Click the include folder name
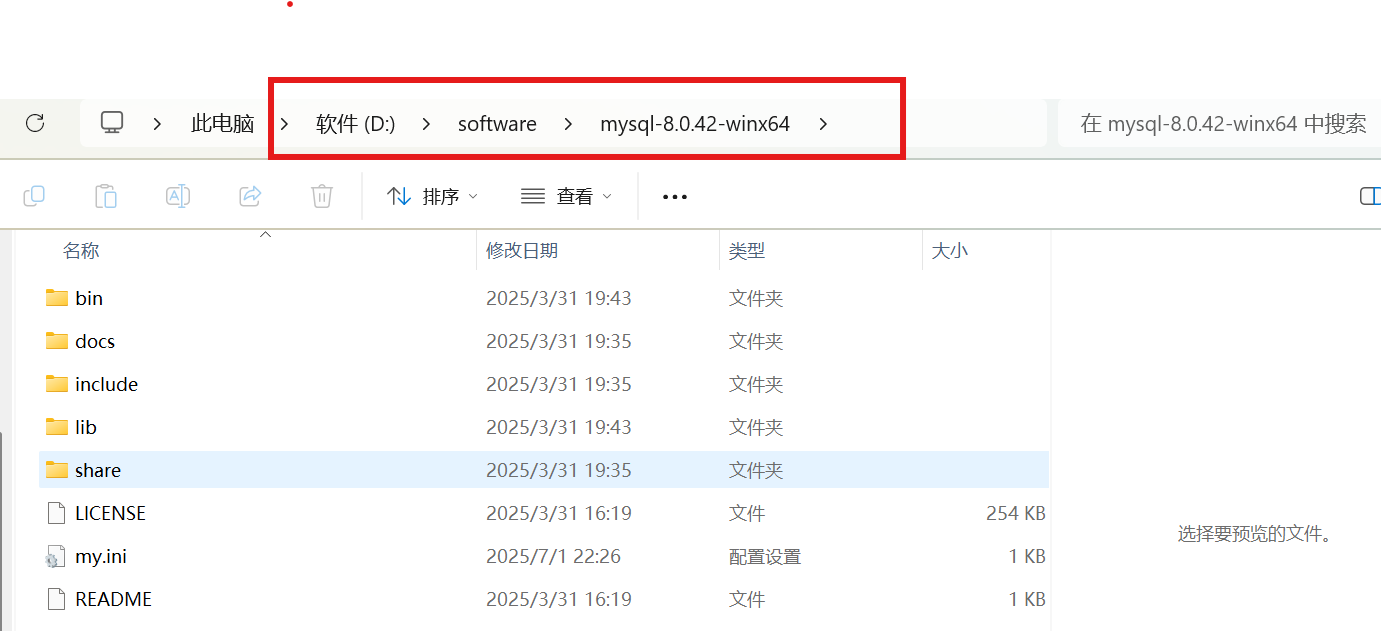This screenshot has height=631, width=1381. coord(106,384)
